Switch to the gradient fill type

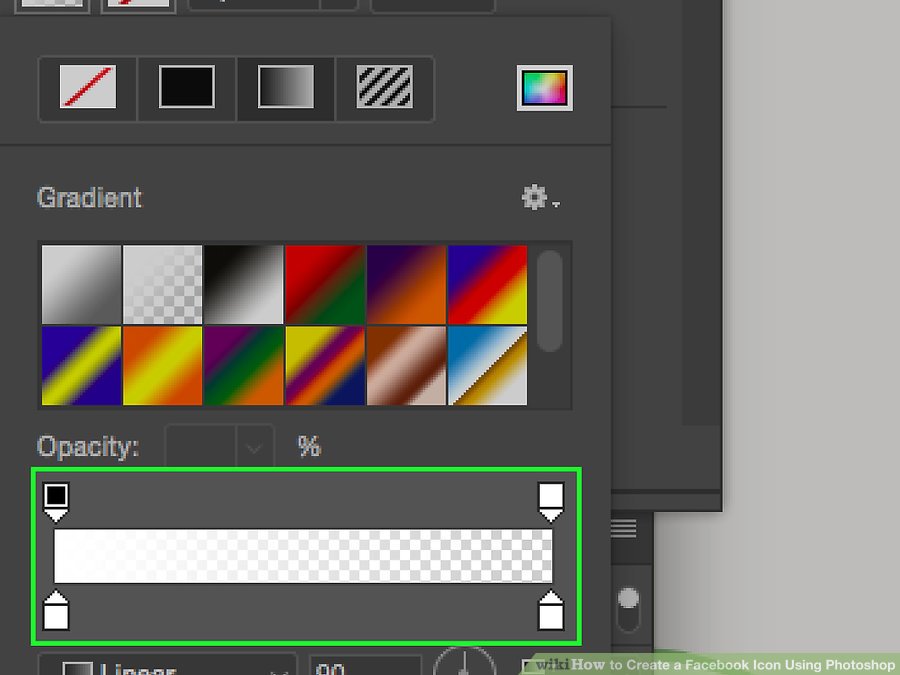pyautogui.click(x=284, y=87)
